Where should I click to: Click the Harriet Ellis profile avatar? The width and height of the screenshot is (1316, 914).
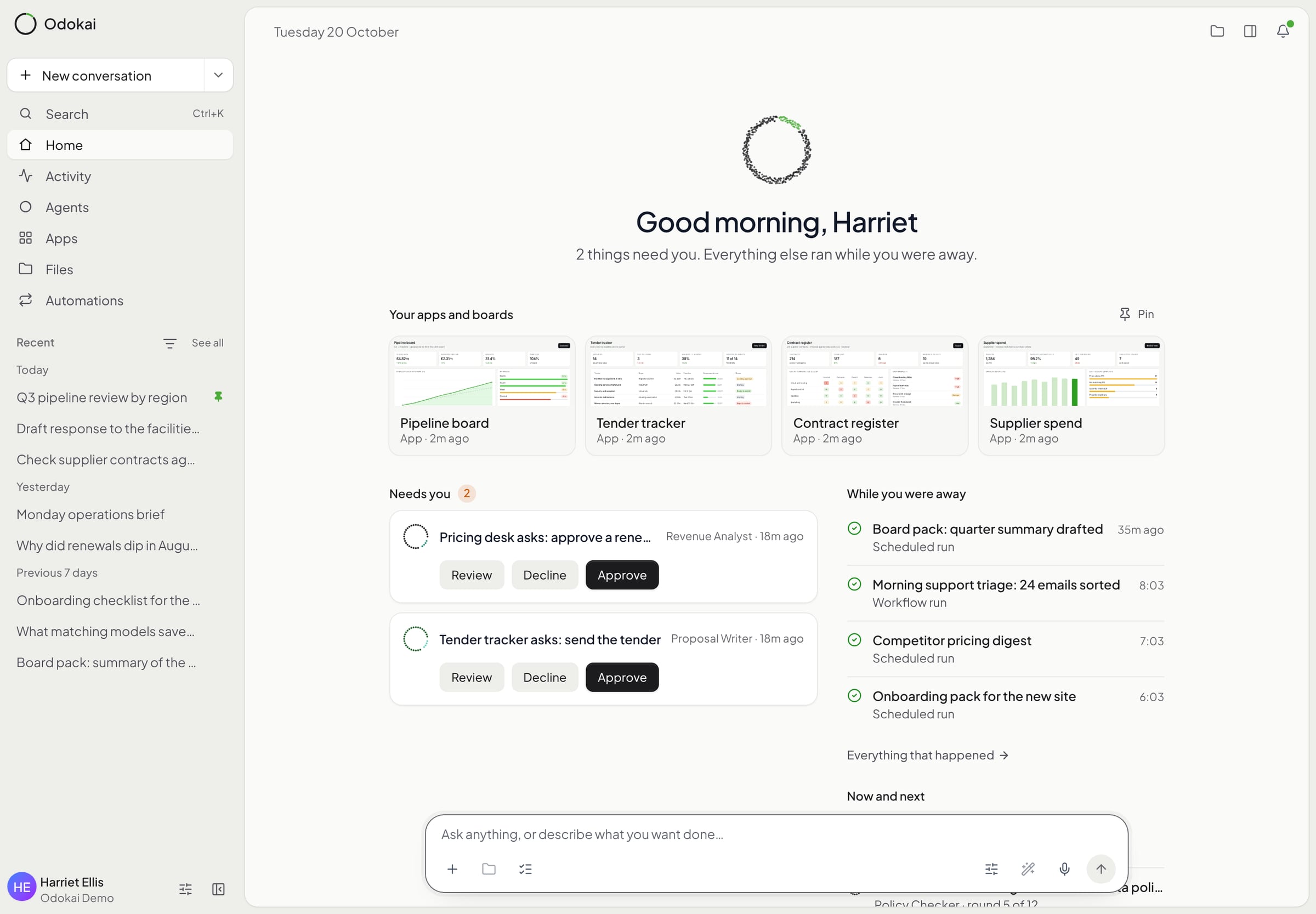pyautogui.click(x=22, y=887)
